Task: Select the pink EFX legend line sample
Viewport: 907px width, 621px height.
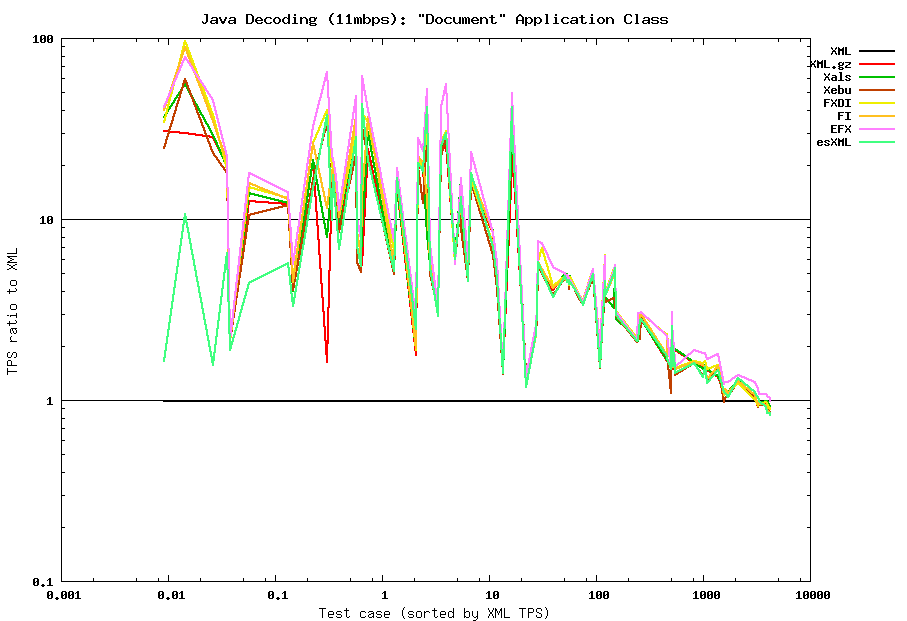Action: [x=876, y=129]
